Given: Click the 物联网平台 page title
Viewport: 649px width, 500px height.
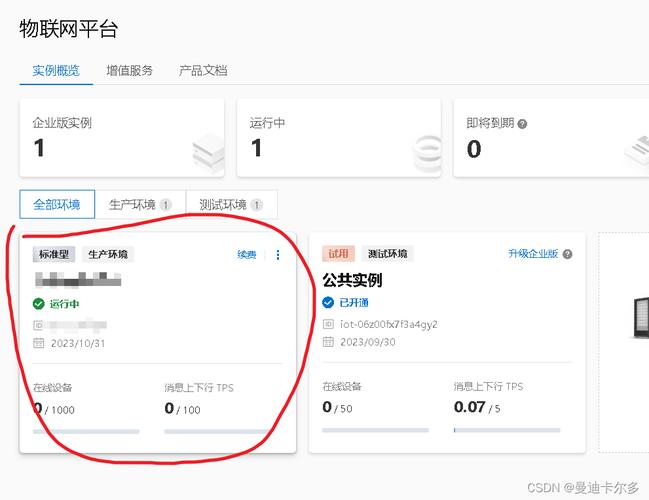Looking at the screenshot, I should tap(69, 29).
